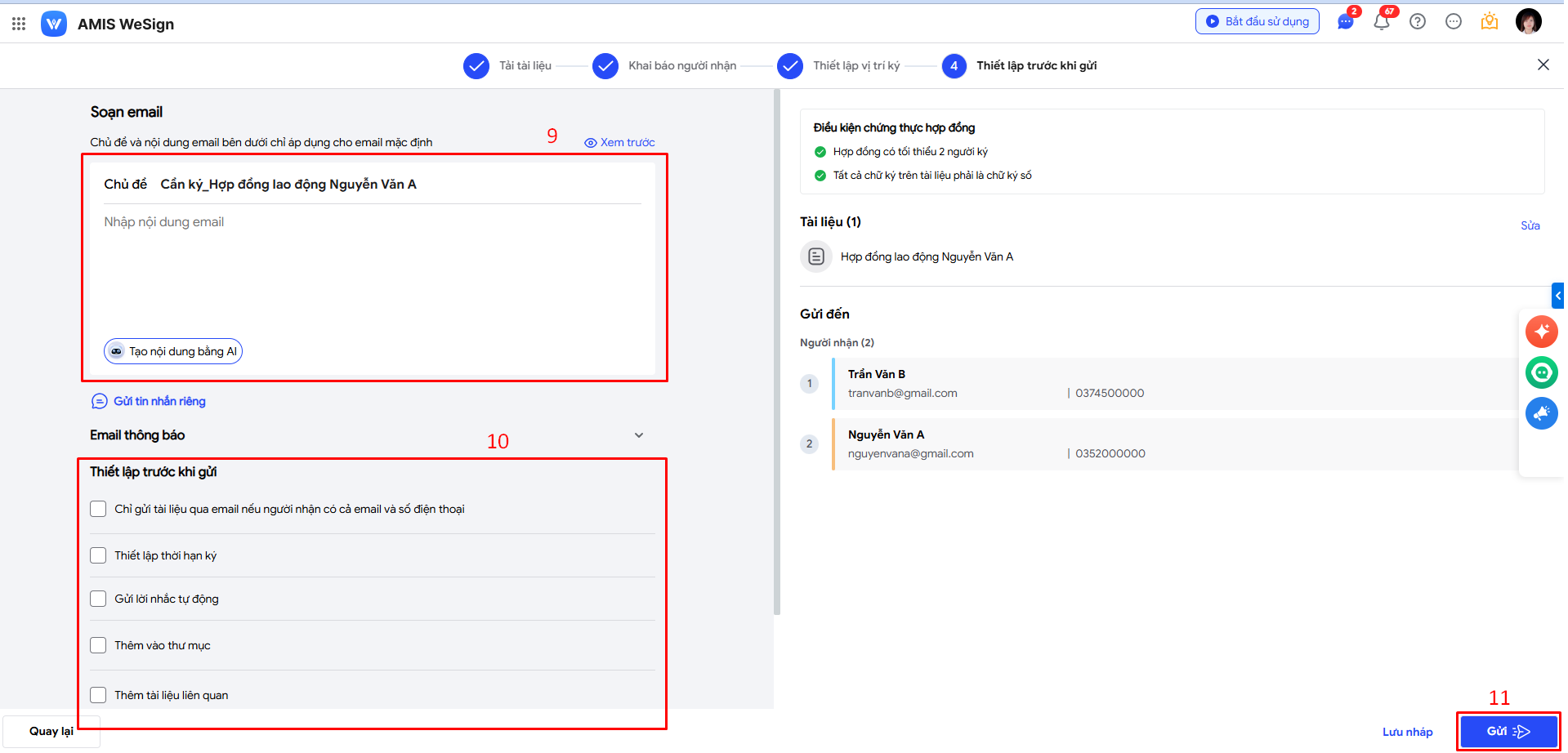The image size is (1568, 753).
Task: Open the chat messages icon
Action: (x=1345, y=22)
